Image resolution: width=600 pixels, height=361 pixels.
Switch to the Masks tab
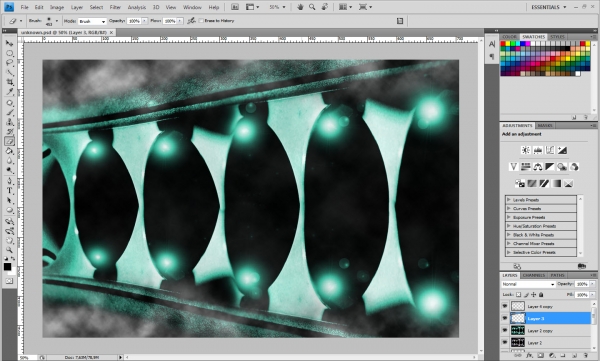[x=545, y=126]
